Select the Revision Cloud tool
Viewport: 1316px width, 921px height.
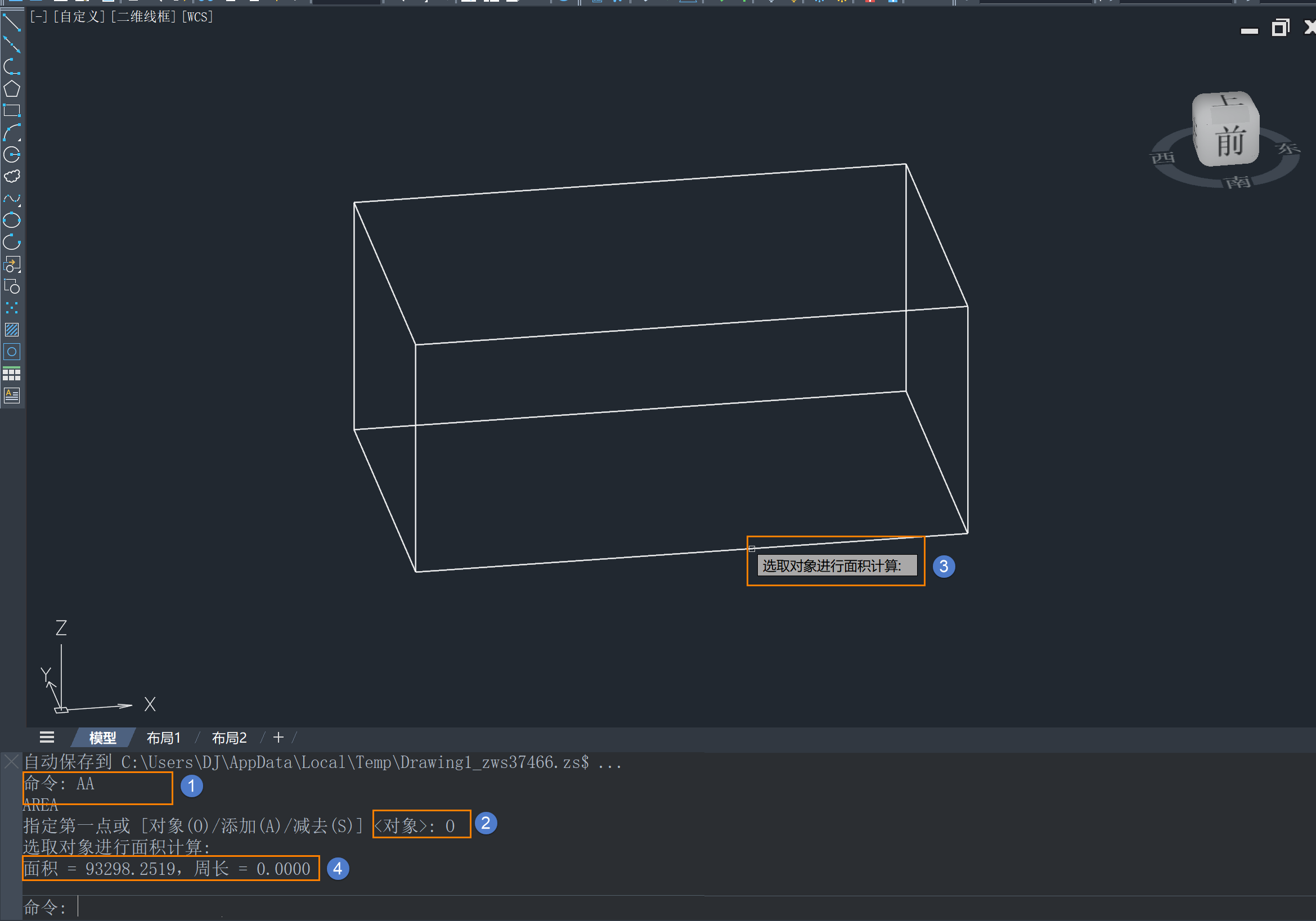click(x=11, y=176)
